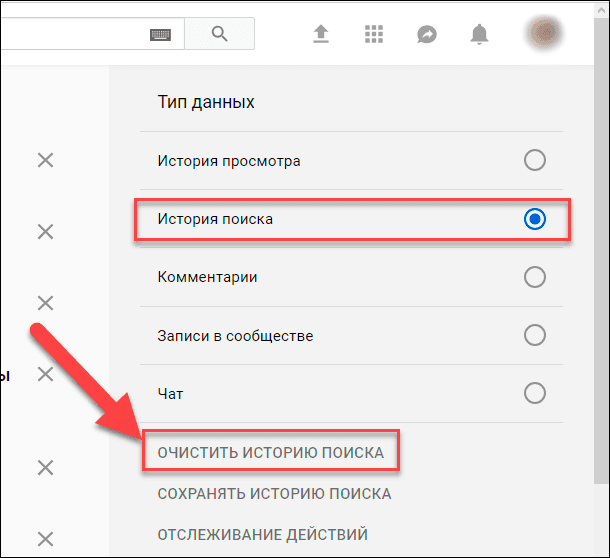Click ОЧИСТИТЬ ИСТОРИЮ ПОИСКА
The width and height of the screenshot is (610, 558).
pos(271,453)
